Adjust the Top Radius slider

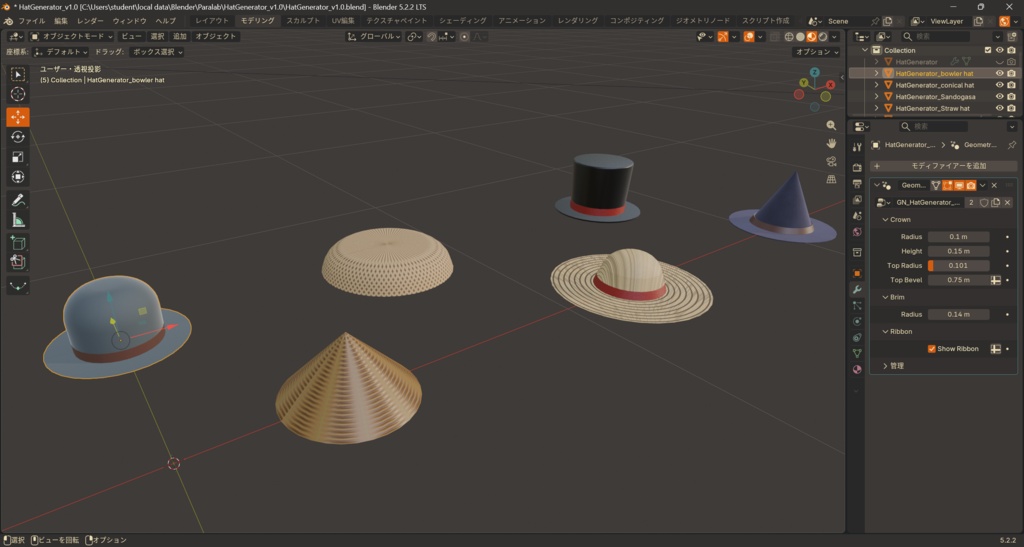pyautogui.click(x=959, y=266)
